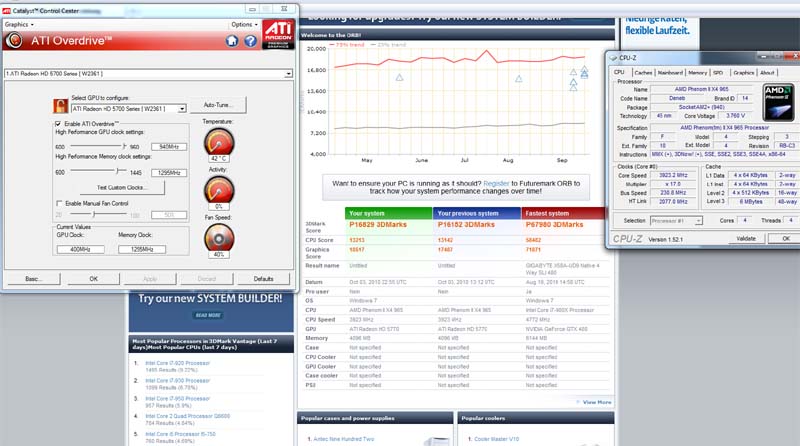Screen dimensions: 800x446
Task: Click the Activity gauge dial
Action: point(219,190)
